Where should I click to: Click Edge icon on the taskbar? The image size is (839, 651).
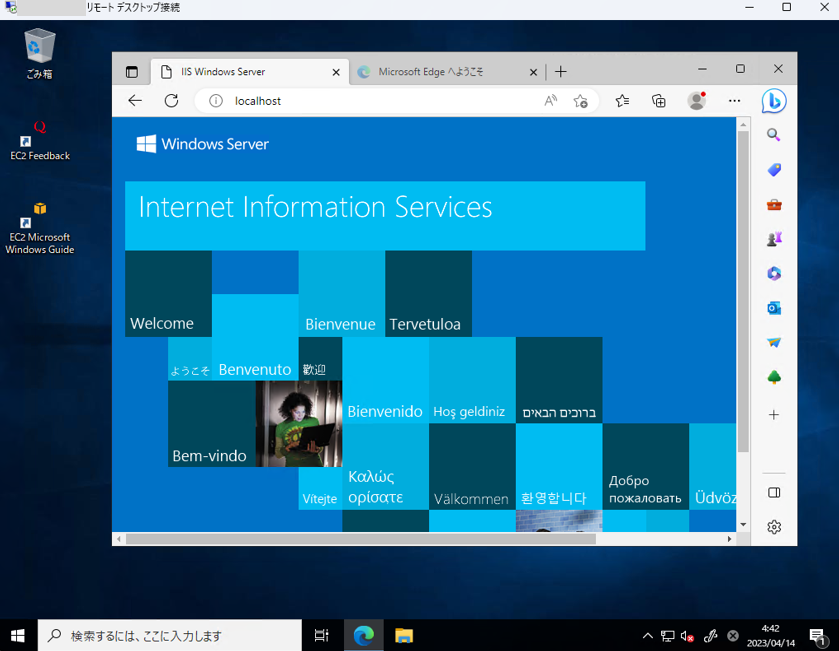point(363,635)
